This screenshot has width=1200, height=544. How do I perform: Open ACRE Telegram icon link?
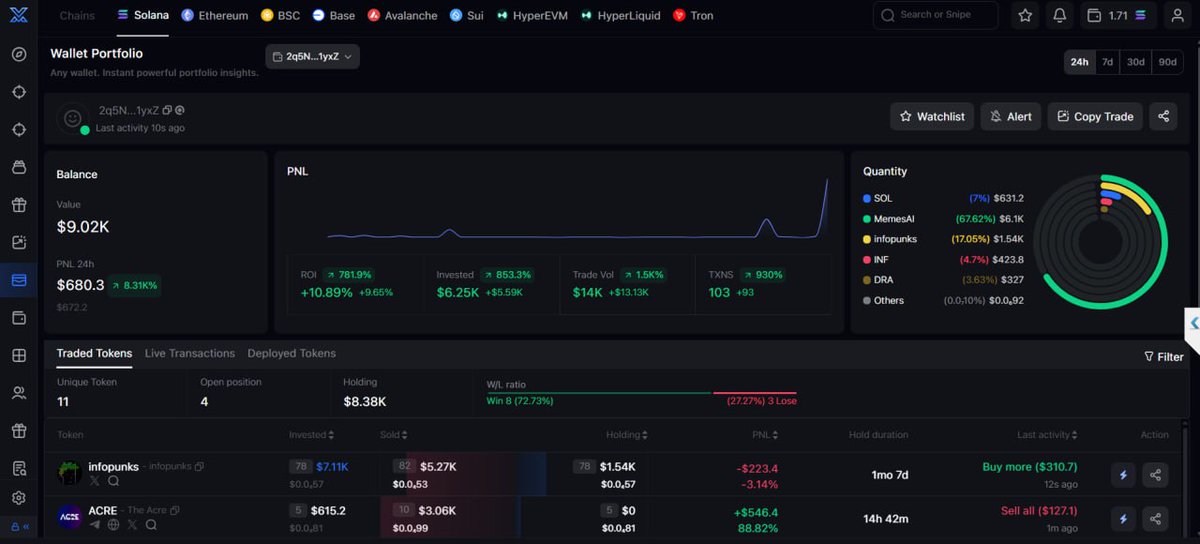click(x=95, y=525)
